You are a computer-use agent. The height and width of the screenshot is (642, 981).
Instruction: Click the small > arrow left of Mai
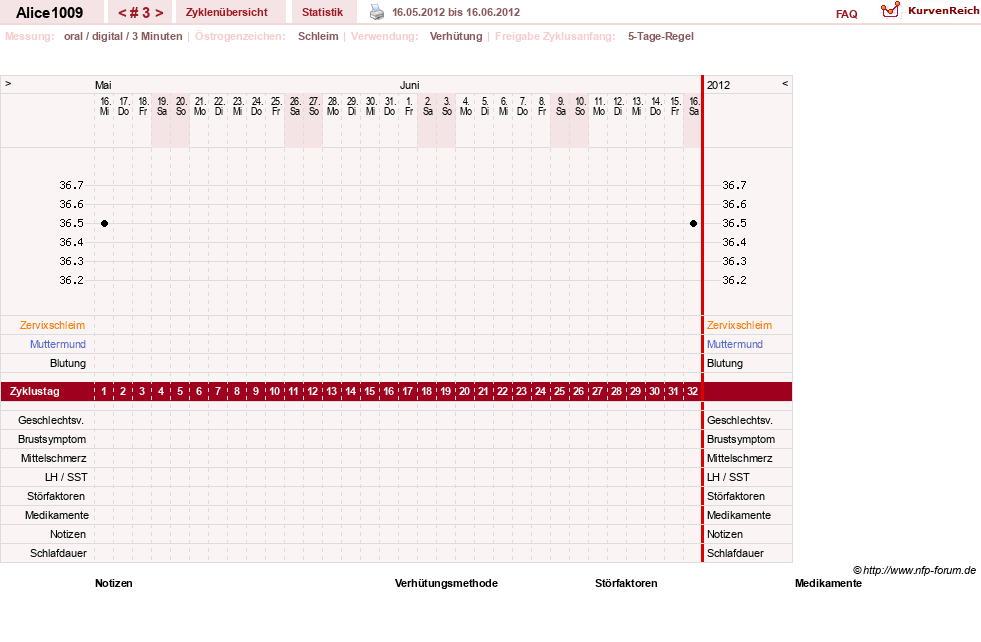[8, 83]
